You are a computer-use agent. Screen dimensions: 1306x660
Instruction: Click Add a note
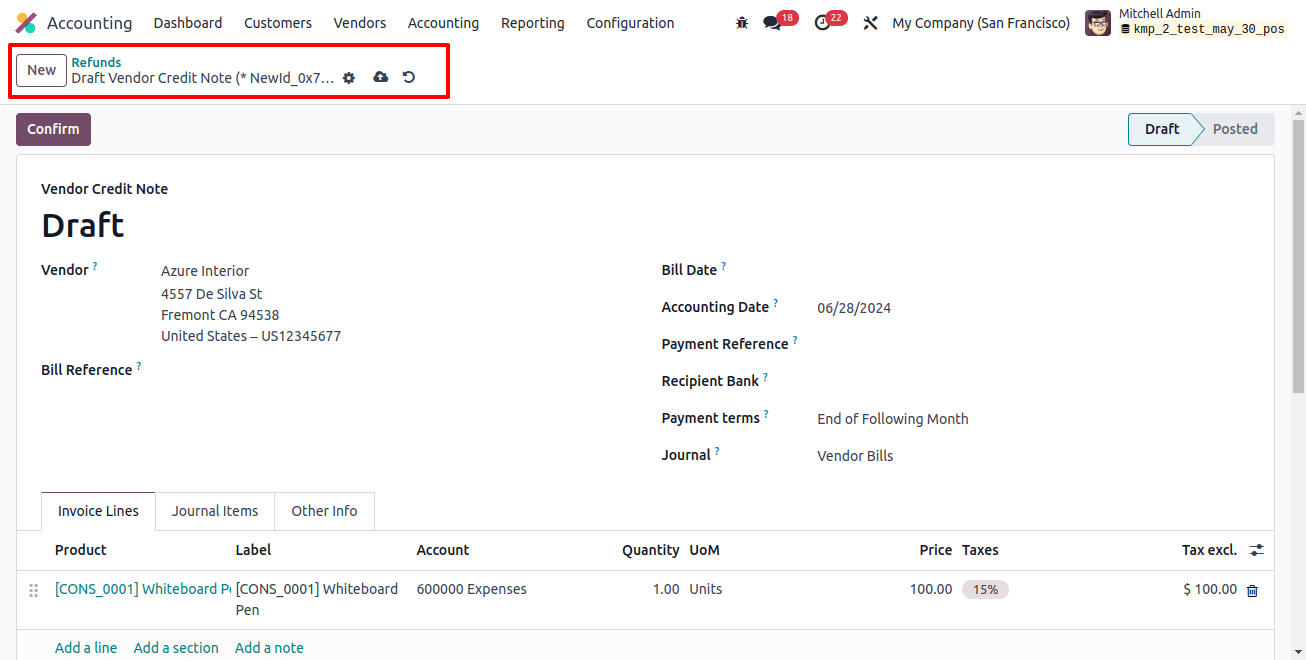(x=269, y=648)
